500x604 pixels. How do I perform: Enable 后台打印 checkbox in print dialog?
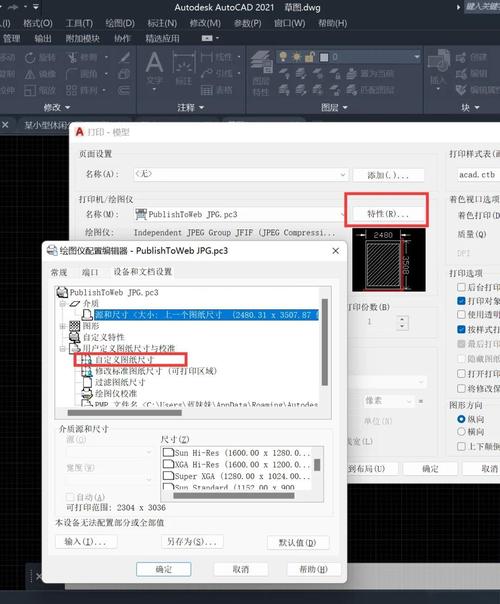click(461, 287)
